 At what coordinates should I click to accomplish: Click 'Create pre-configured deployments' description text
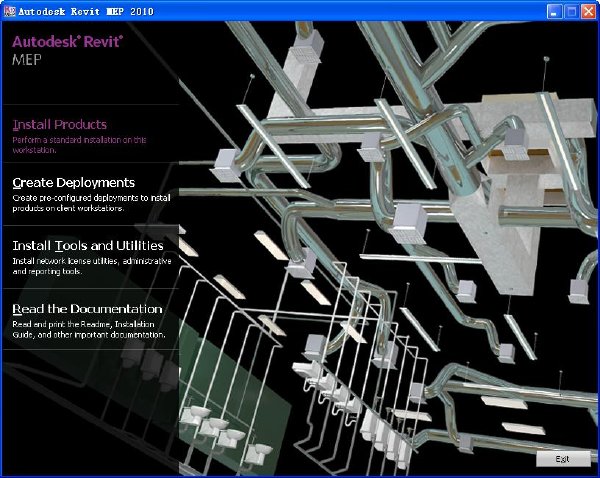(91, 203)
